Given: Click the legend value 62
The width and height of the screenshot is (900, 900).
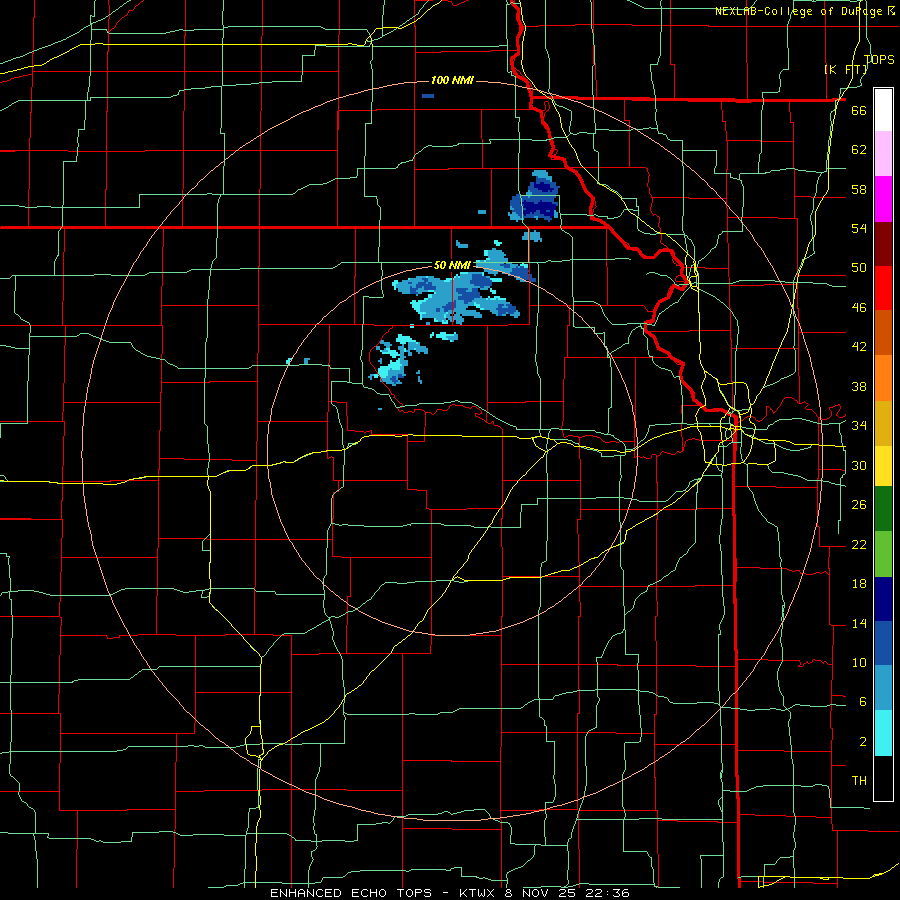Looking at the screenshot, I should [x=859, y=150].
